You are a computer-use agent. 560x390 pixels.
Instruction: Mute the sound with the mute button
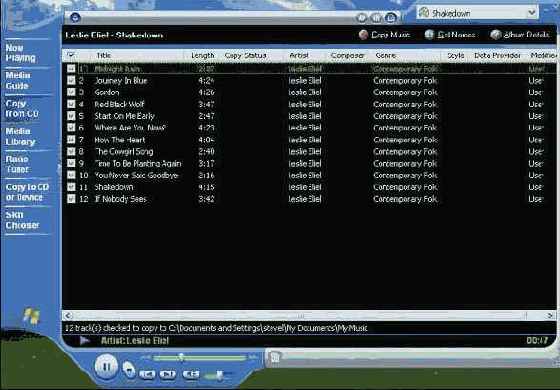click(191, 374)
